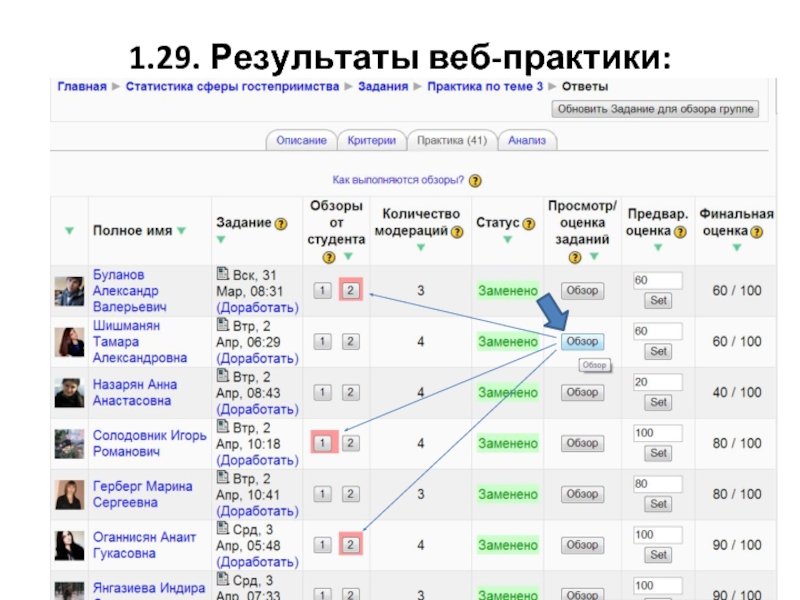Click the preliminary grade field for Солодовник Игорь

coord(657,433)
